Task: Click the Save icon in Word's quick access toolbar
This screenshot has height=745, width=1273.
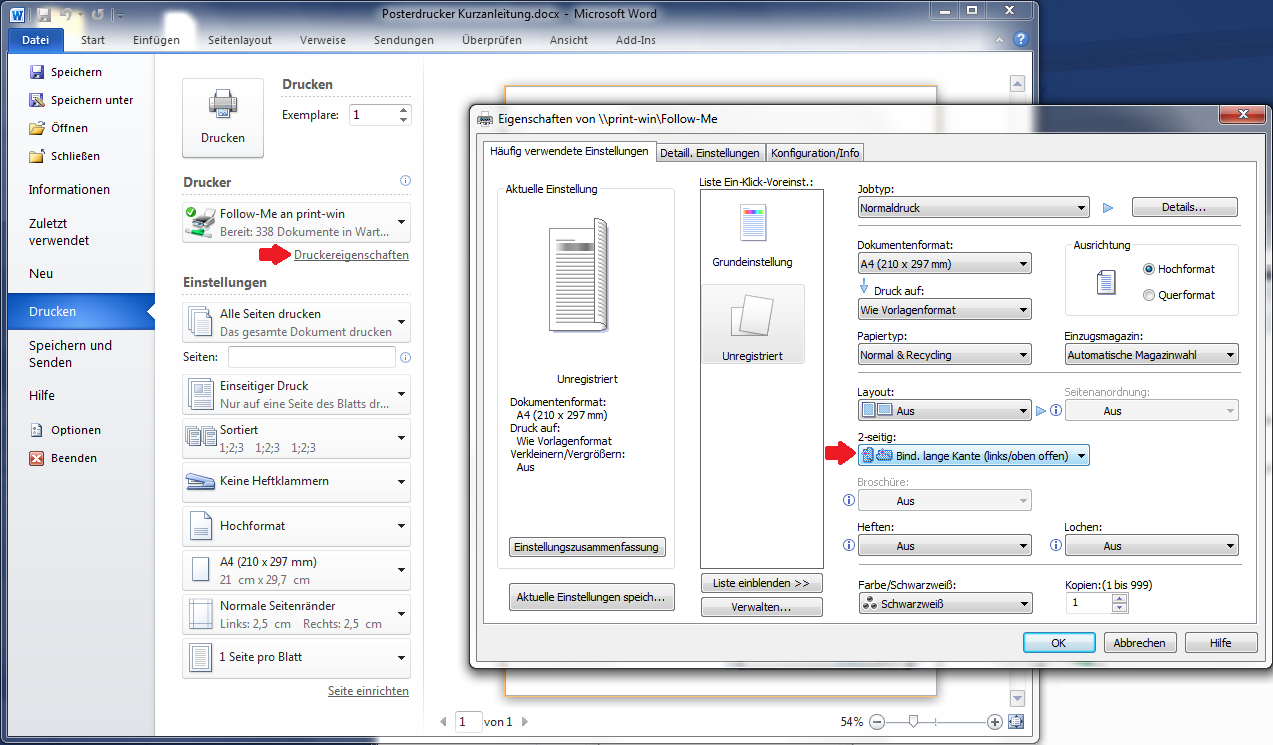Action: 46,15
